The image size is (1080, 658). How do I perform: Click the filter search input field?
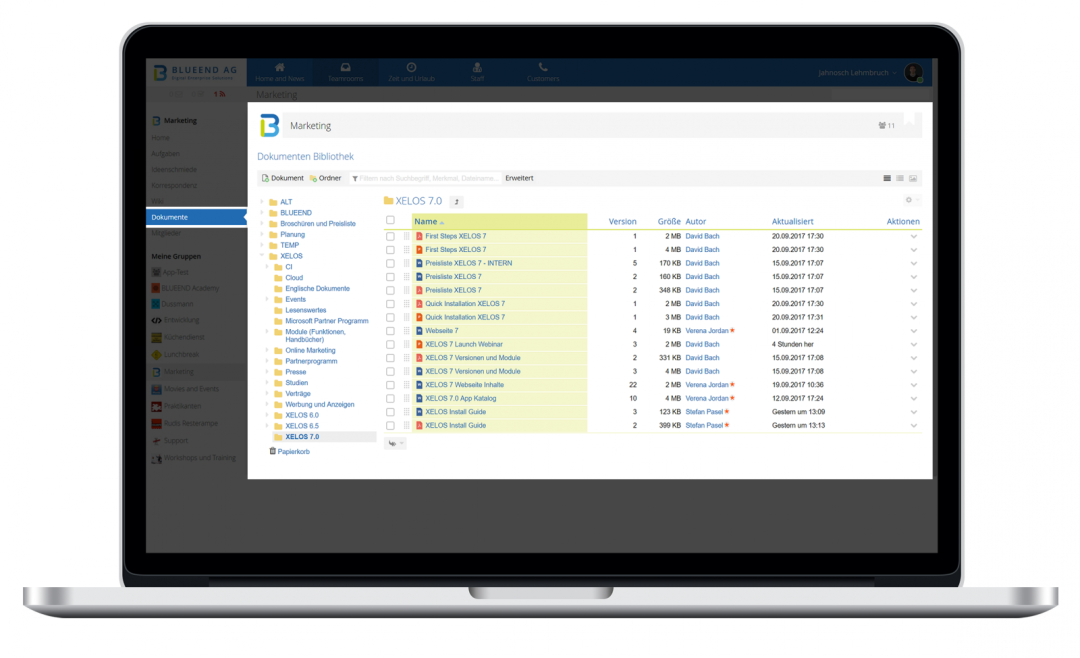pos(427,178)
